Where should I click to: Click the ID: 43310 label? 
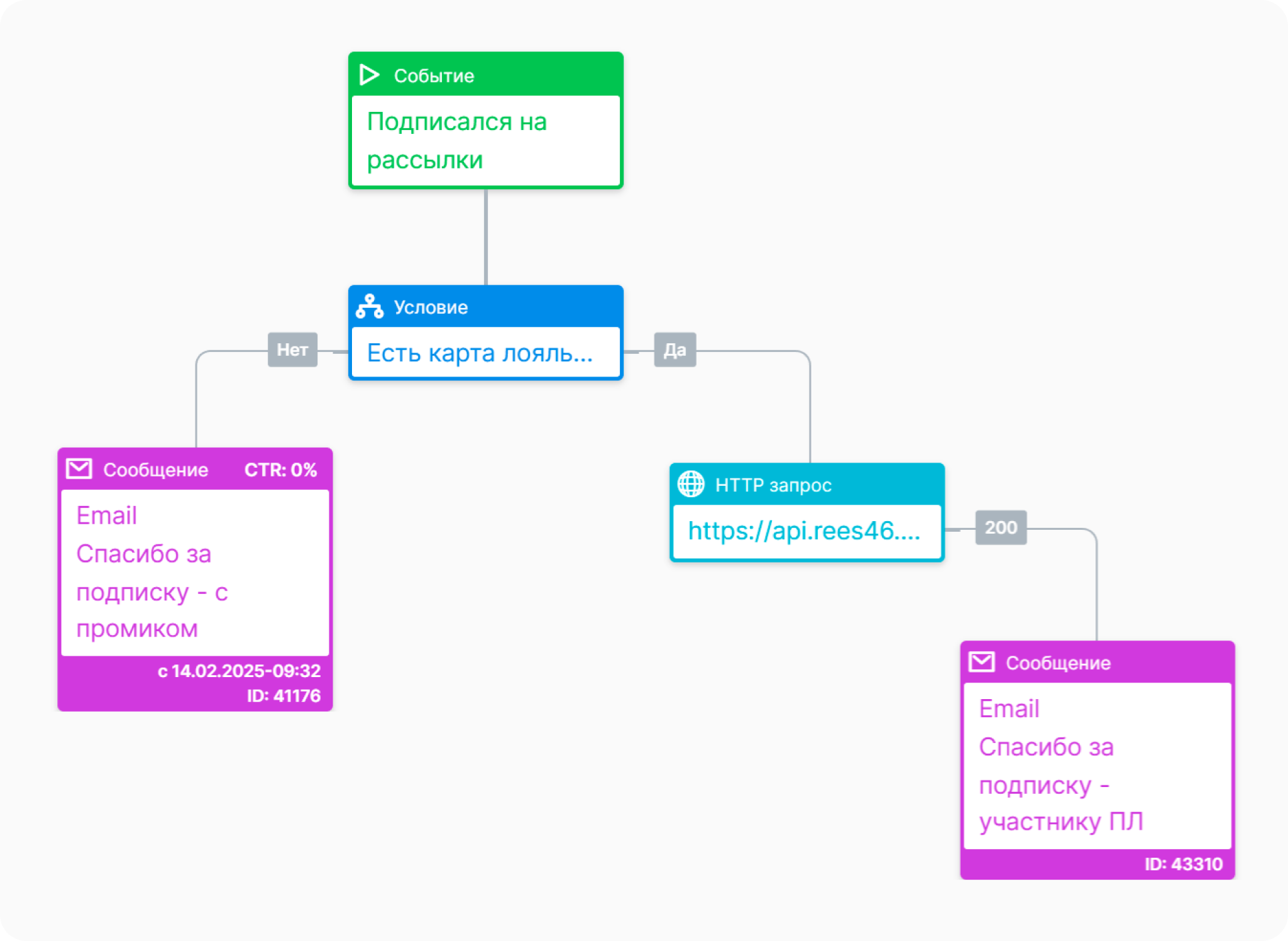(1183, 864)
